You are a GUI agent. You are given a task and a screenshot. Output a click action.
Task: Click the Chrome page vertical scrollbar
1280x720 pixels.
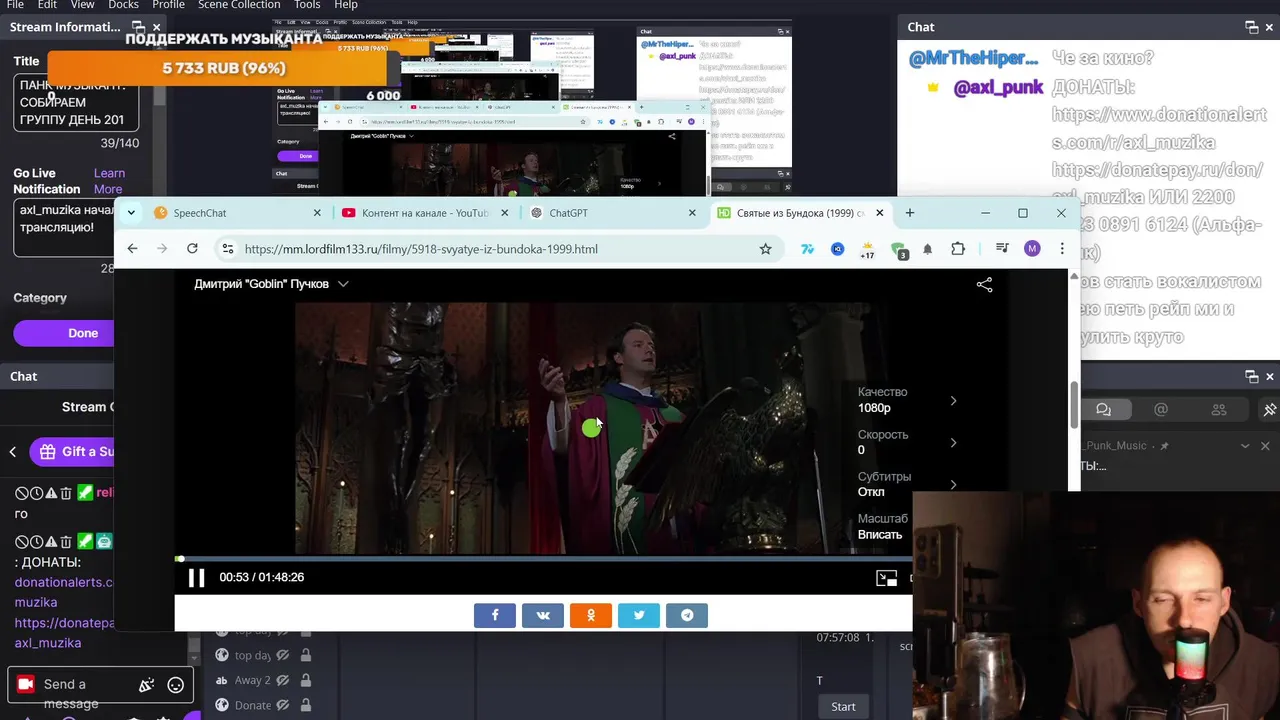pyautogui.click(x=1075, y=403)
